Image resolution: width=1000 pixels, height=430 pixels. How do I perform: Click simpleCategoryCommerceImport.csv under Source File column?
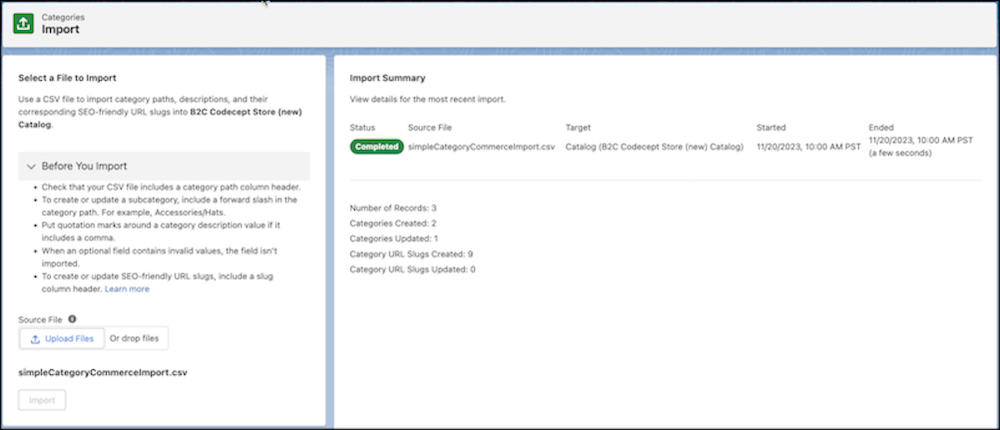coord(482,147)
